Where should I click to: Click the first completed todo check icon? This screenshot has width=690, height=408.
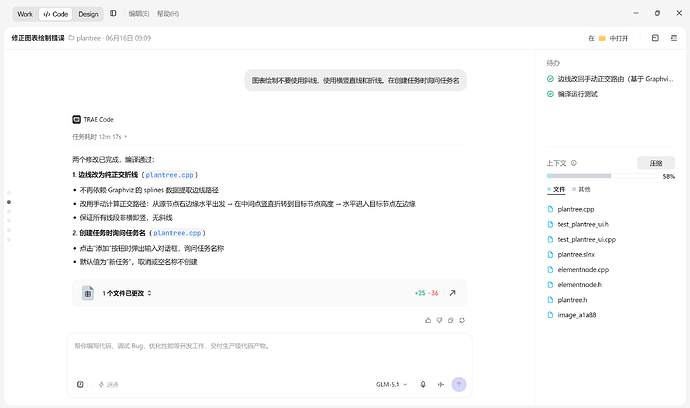click(x=550, y=79)
